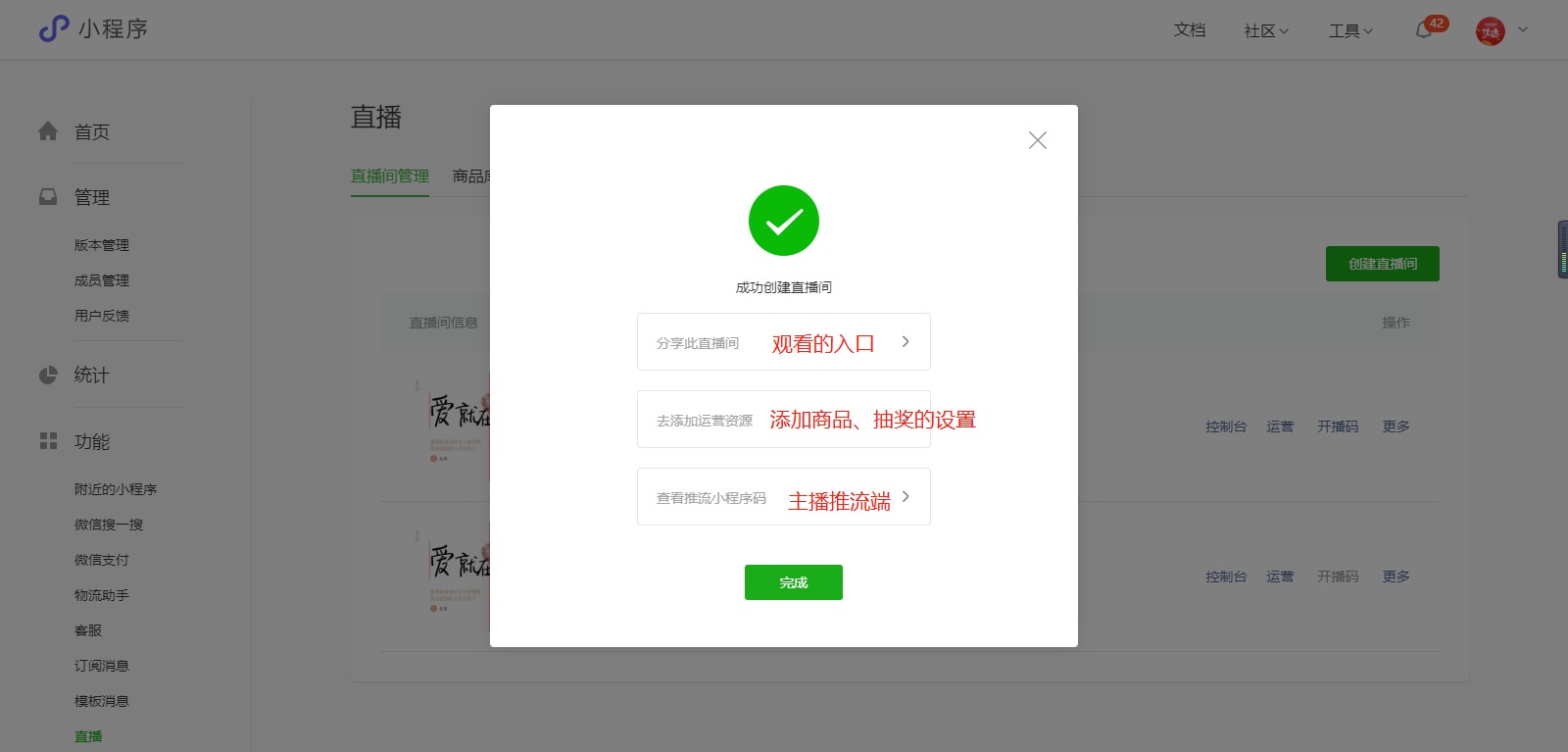The width and height of the screenshot is (1568, 752).
Task: Open the account dropdown arrow
Action: pyautogui.click(x=1523, y=29)
